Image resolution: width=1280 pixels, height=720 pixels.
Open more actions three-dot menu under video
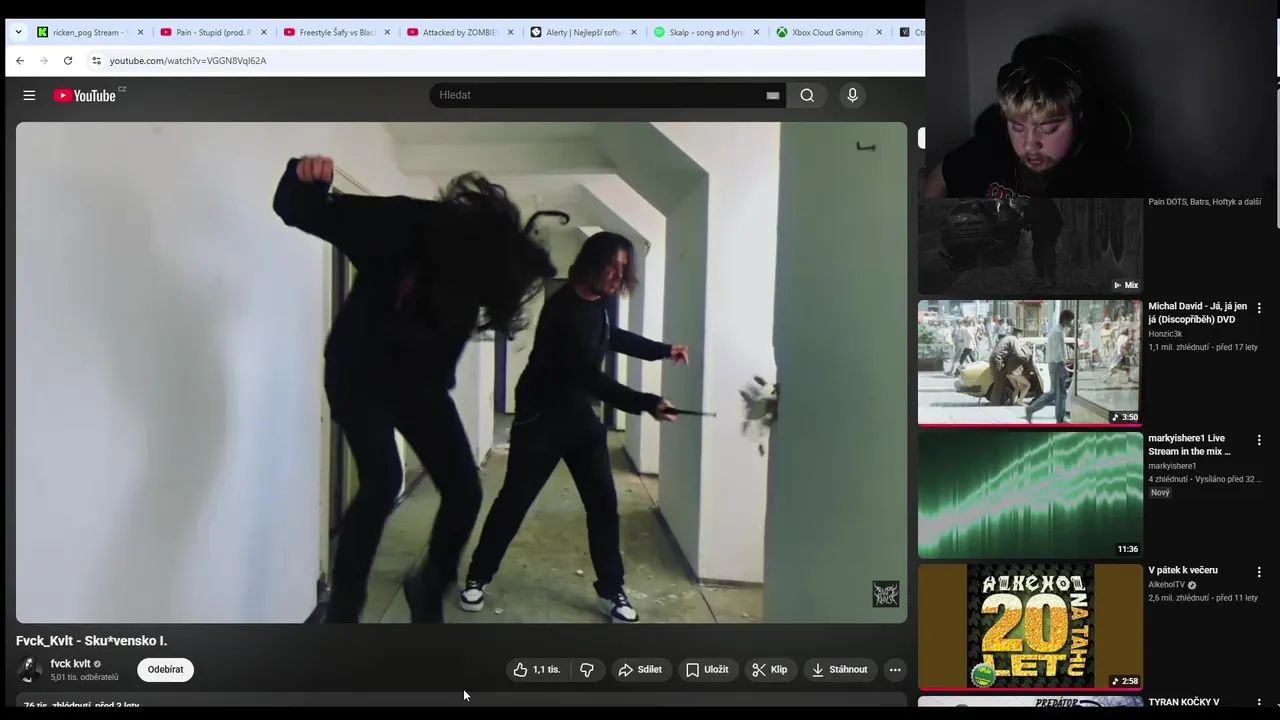(x=895, y=670)
